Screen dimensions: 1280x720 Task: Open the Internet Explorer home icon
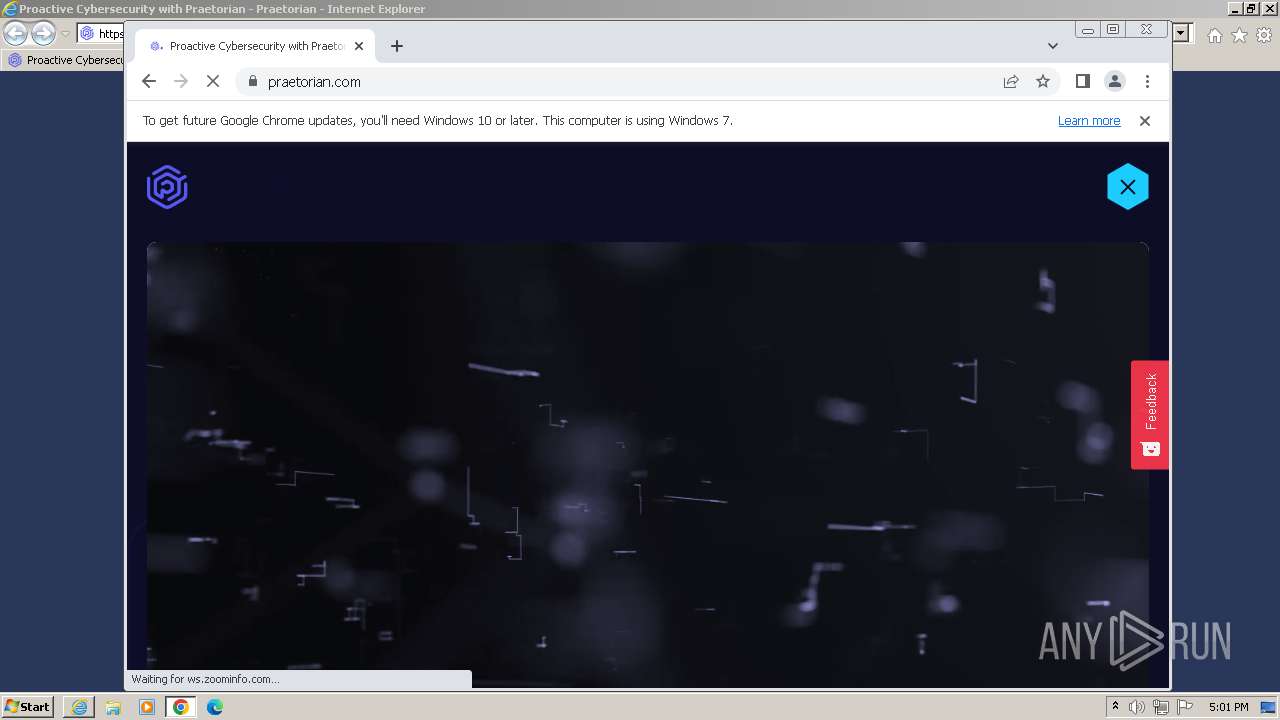pos(1214,35)
